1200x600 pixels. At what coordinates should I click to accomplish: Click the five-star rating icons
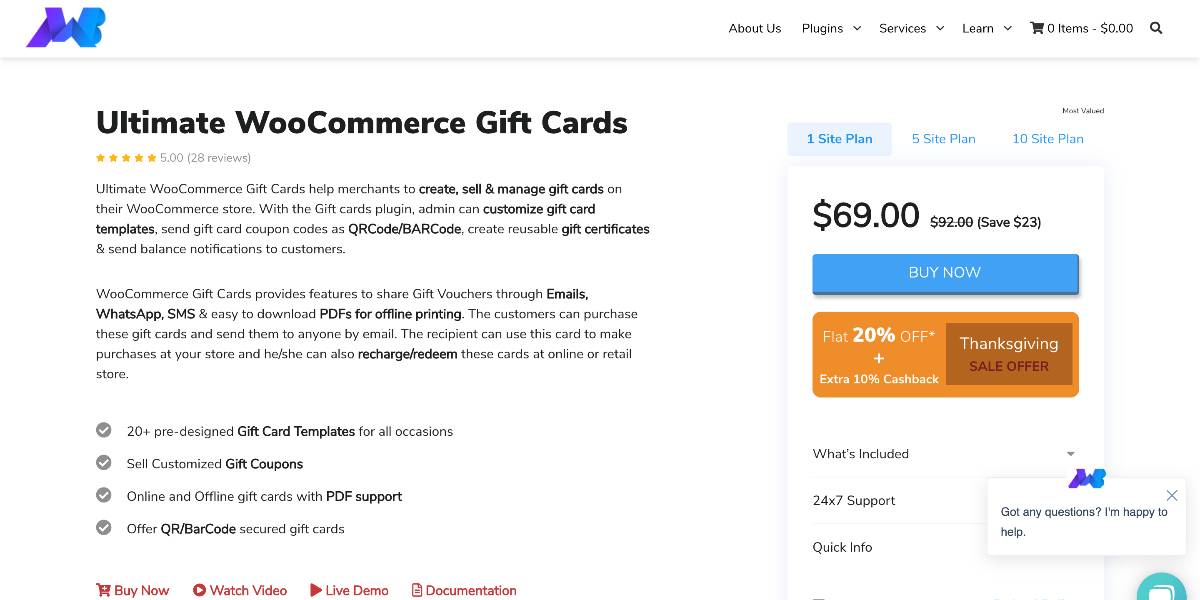[x=126, y=158]
